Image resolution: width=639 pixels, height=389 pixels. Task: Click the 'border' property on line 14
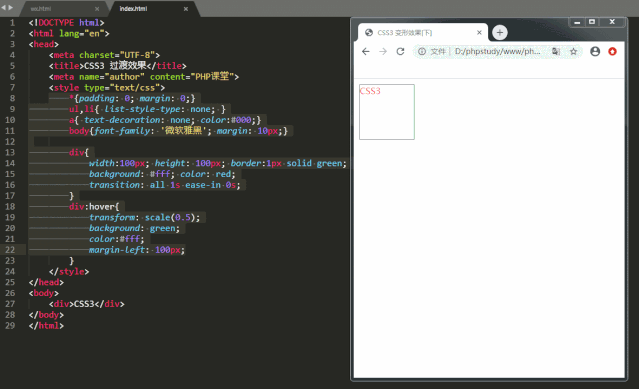(245, 163)
